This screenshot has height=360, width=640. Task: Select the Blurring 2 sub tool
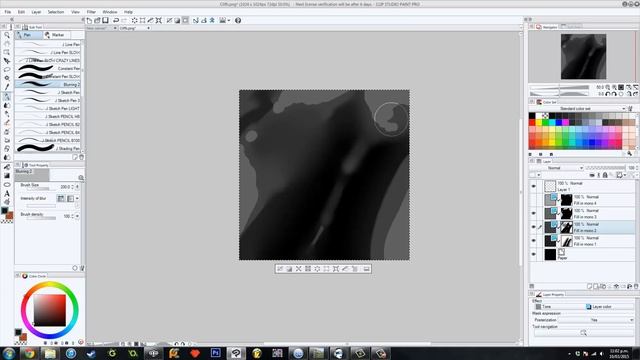tap(48, 84)
